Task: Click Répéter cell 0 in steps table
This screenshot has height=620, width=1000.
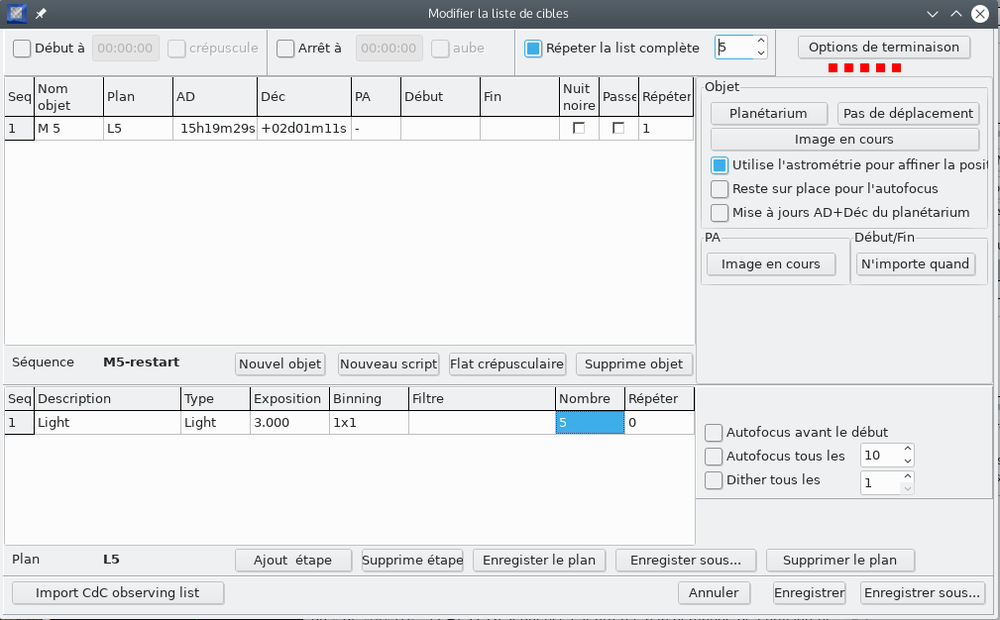Action: coord(659,423)
